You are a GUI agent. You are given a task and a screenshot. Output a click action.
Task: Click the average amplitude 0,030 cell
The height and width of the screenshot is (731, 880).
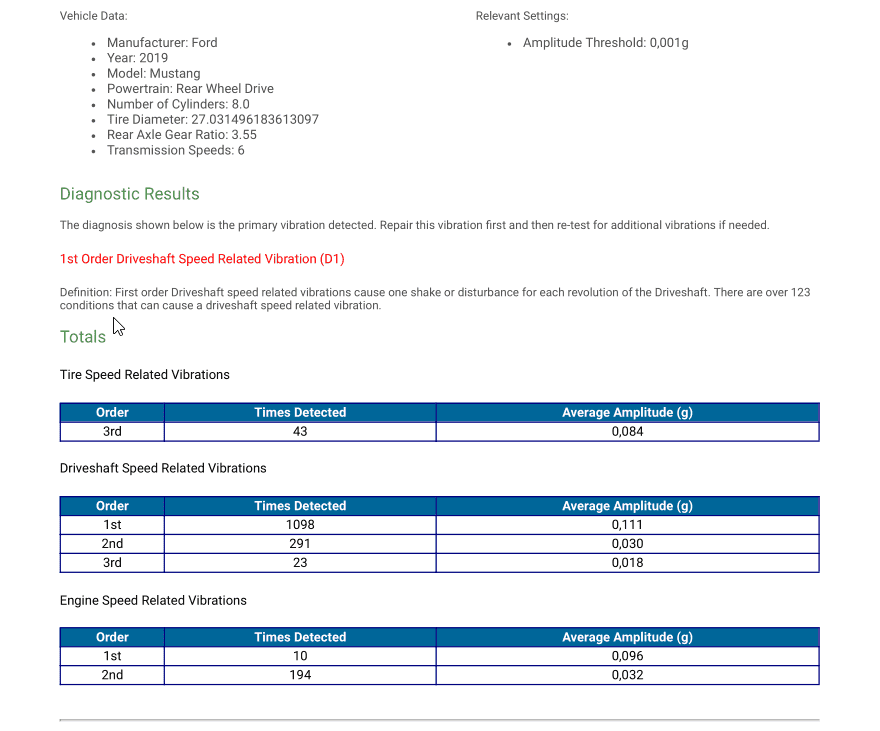pyautogui.click(x=627, y=544)
